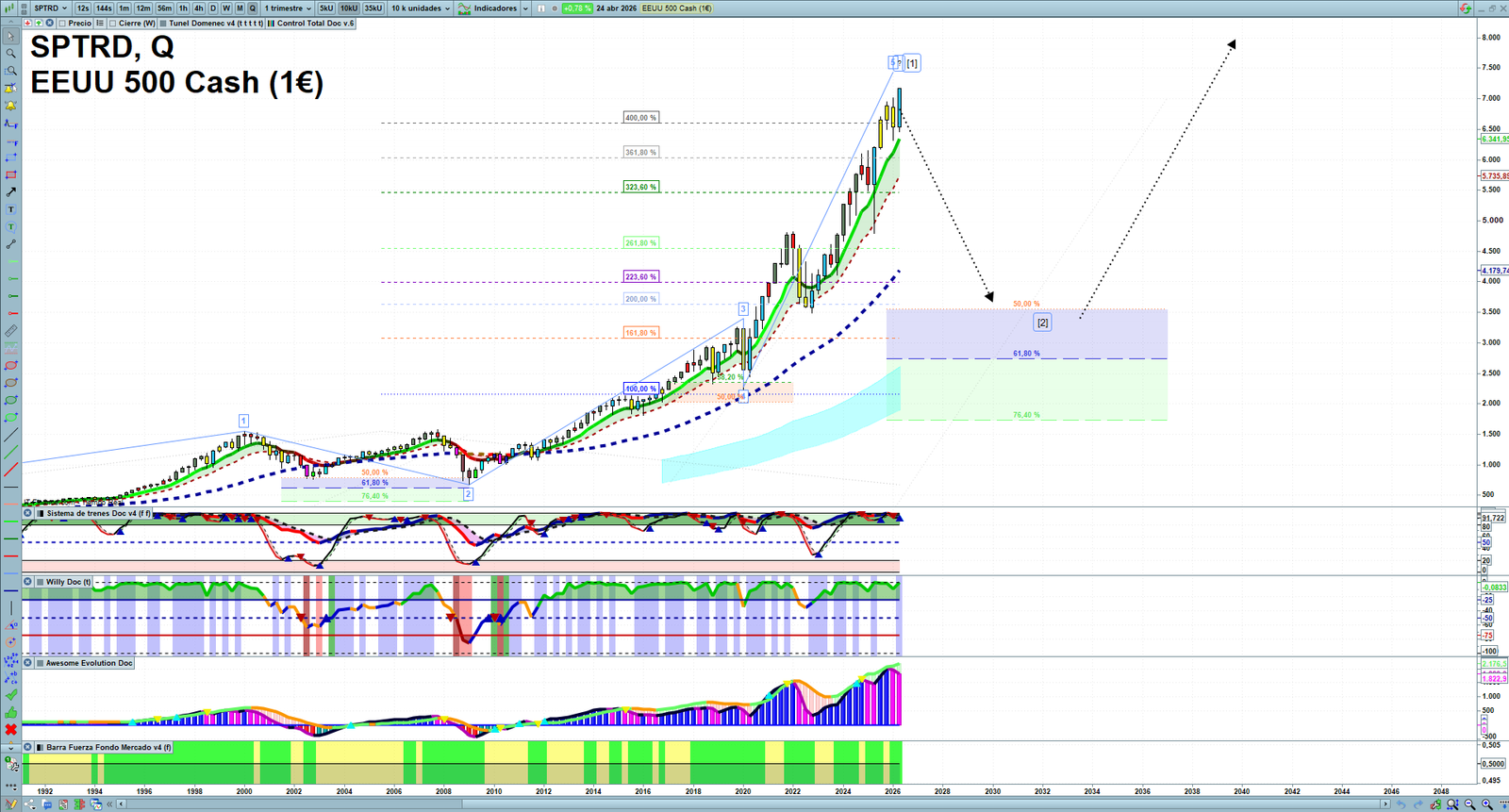Close the Barra Fuerza Fondo Mercado panel

point(27,747)
